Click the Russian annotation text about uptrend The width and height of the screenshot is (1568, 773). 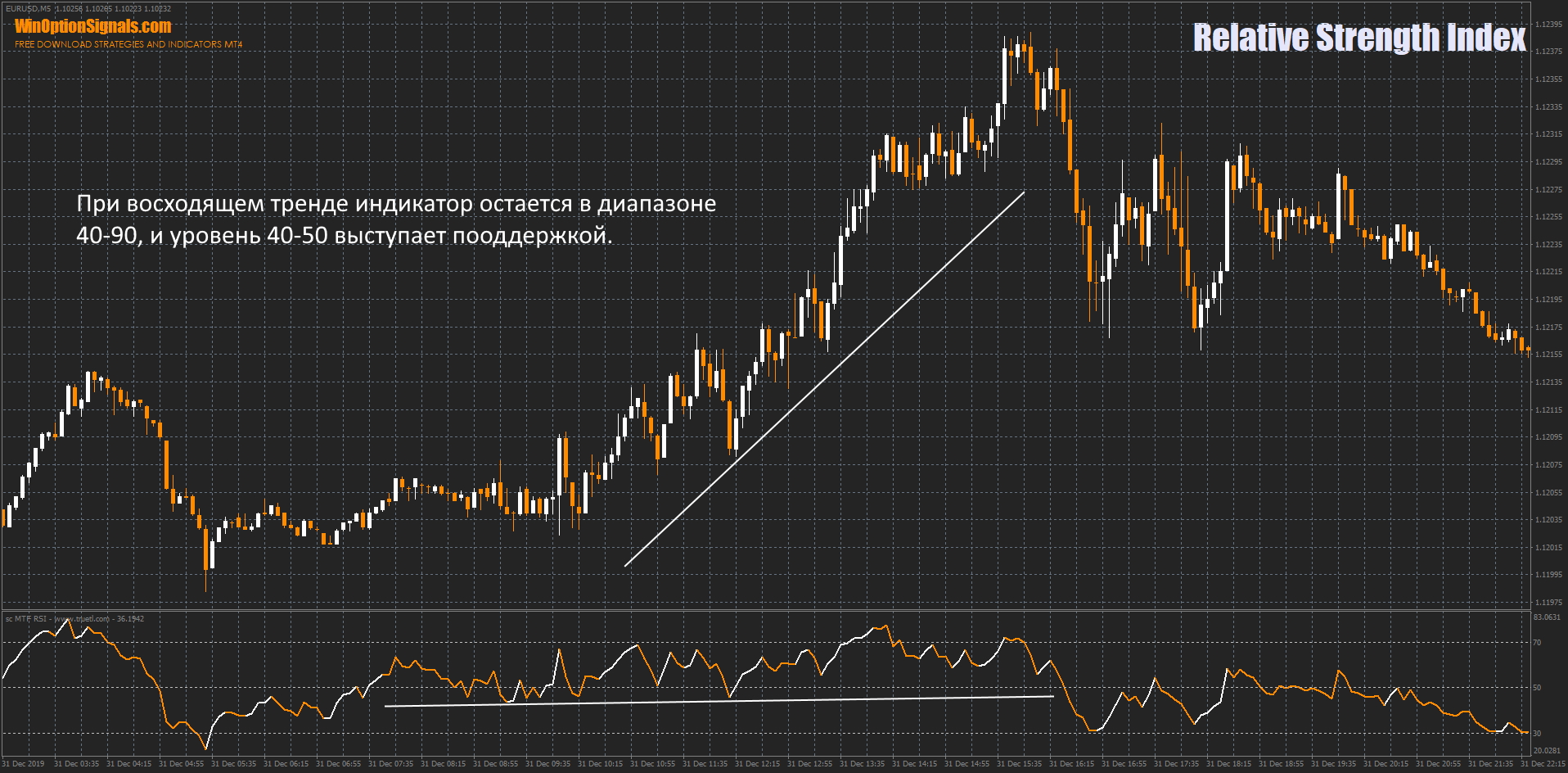coord(396,219)
